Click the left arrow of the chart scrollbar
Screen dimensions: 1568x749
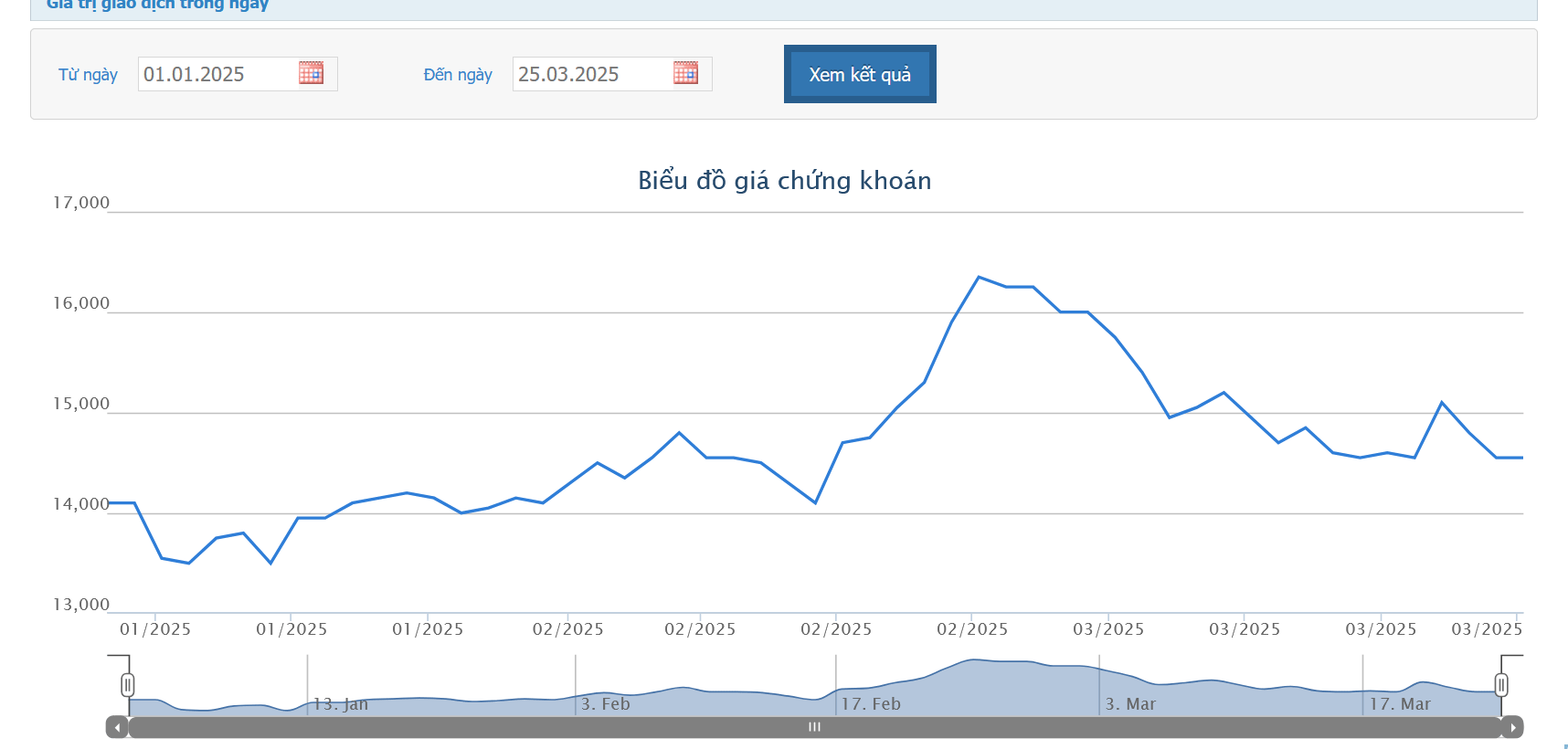[117, 727]
